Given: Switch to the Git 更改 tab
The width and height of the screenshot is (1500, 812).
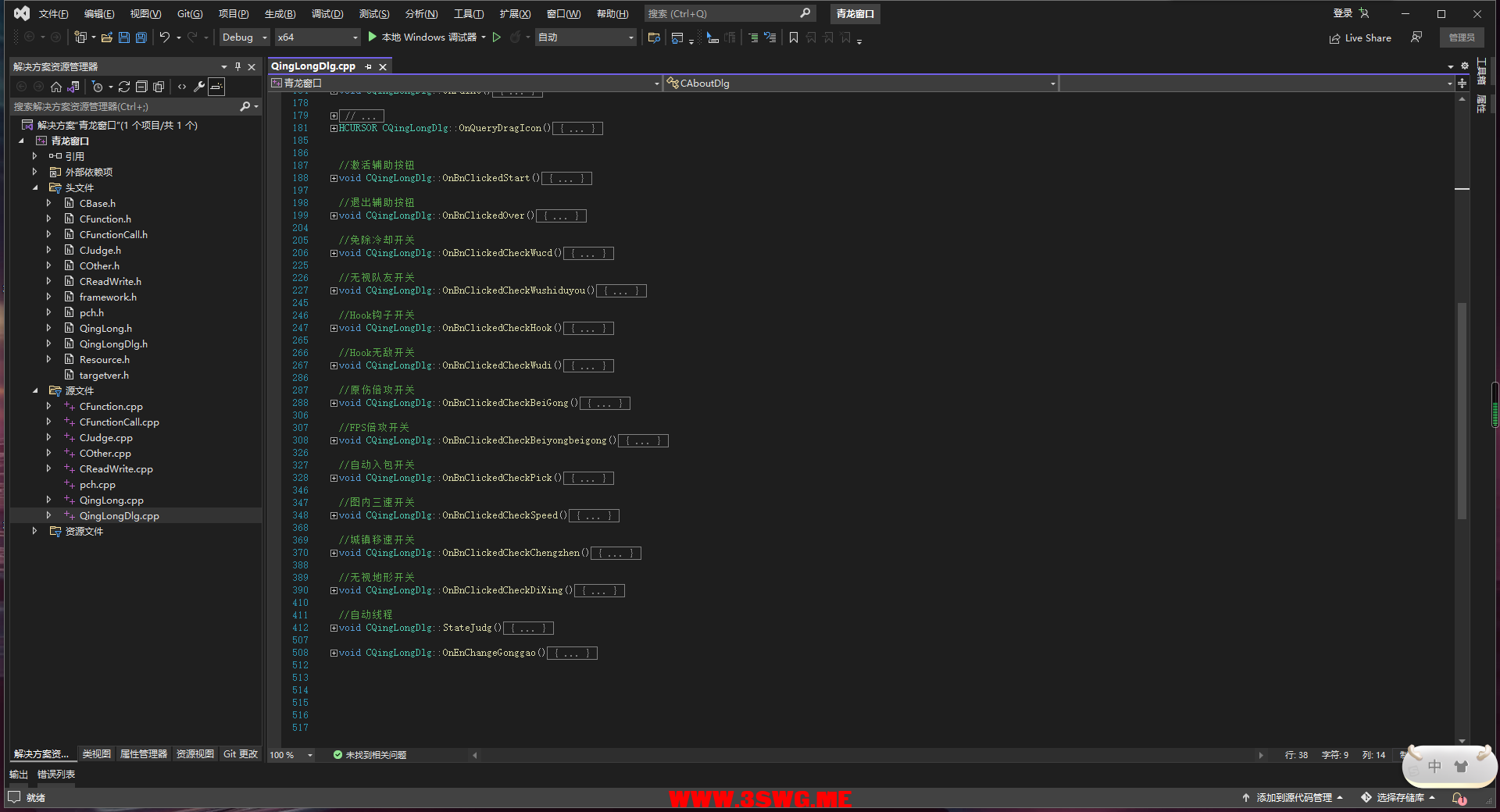Looking at the screenshot, I should 240,754.
